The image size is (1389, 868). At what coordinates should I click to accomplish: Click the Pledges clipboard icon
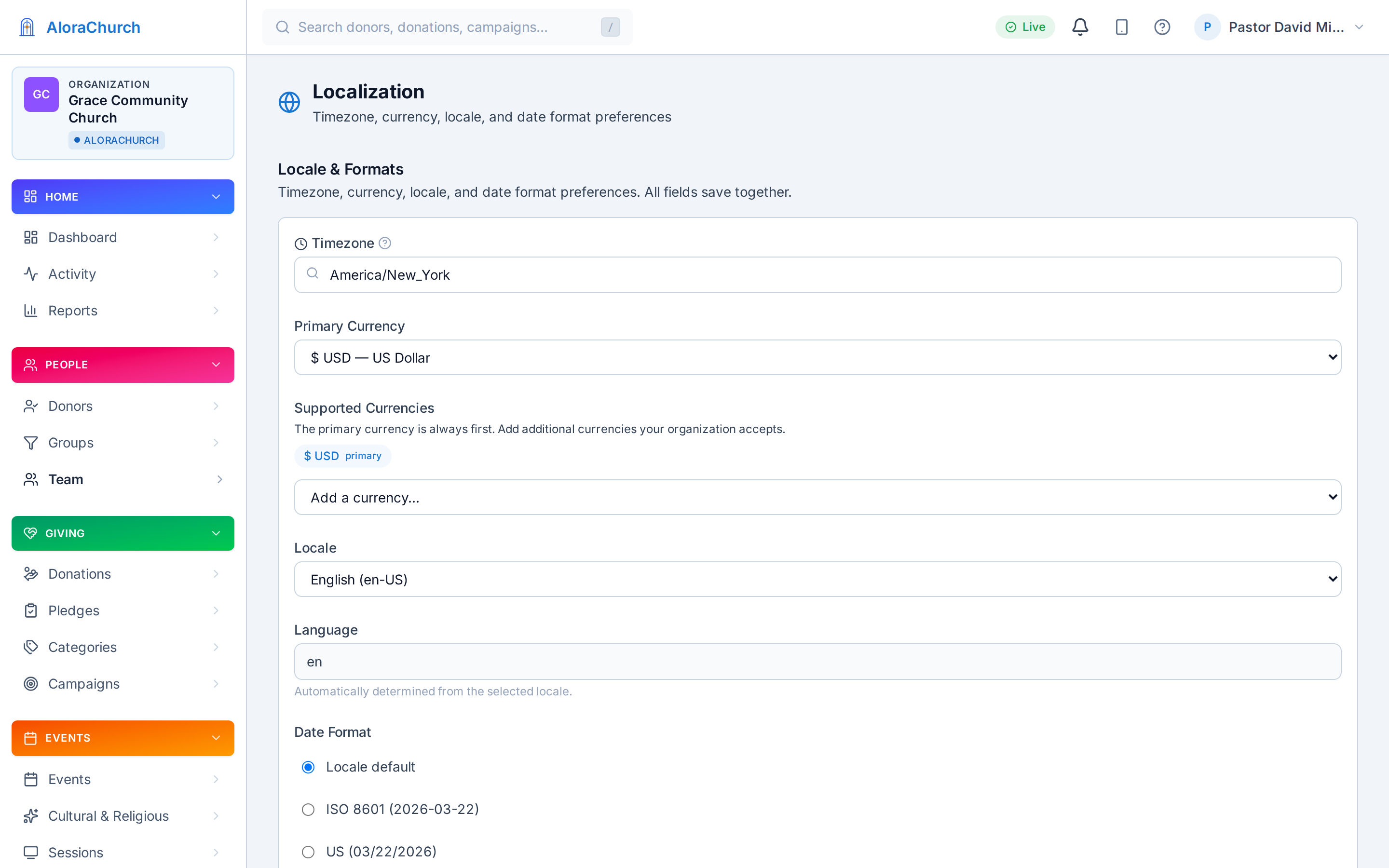click(x=31, y=610)
